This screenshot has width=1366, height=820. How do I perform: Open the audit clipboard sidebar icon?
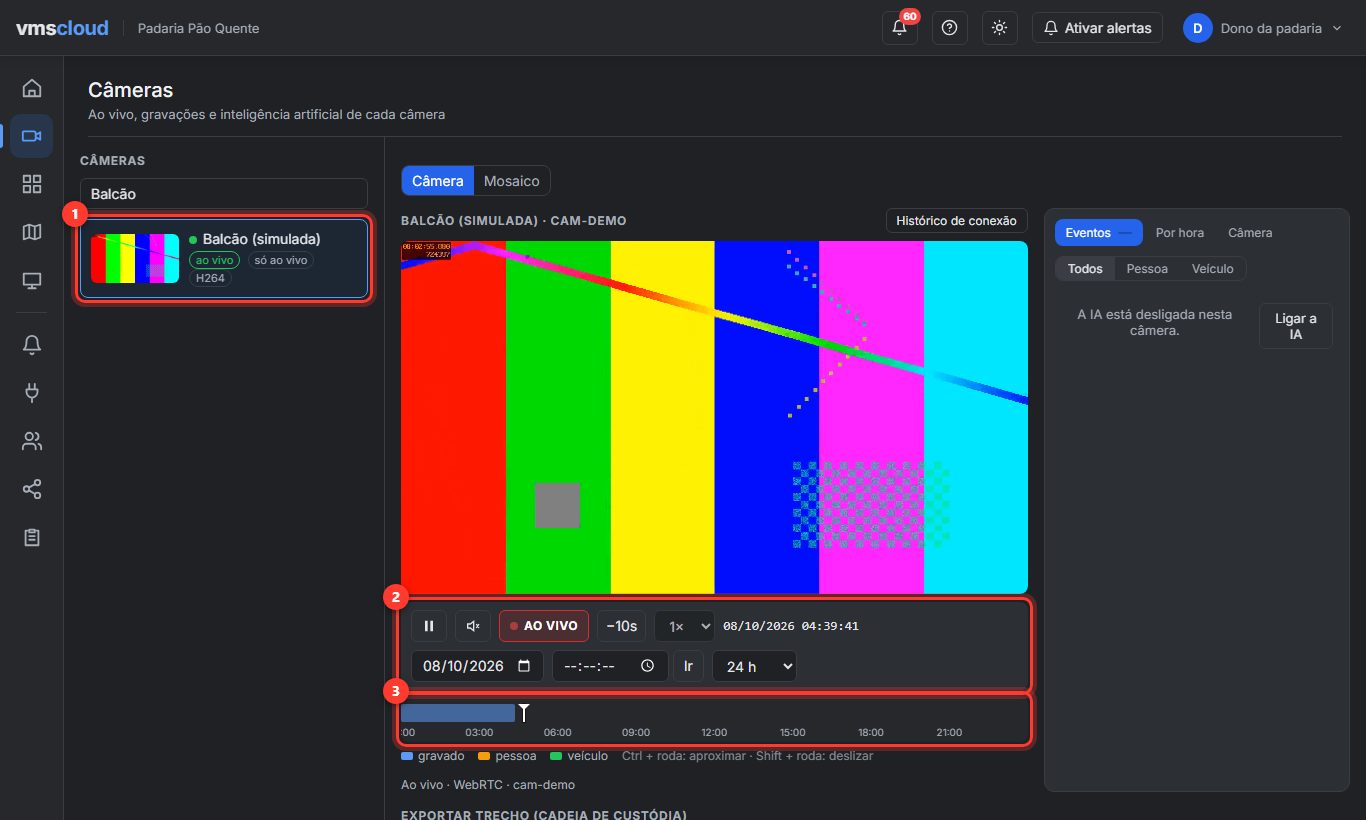pos(32,537)
